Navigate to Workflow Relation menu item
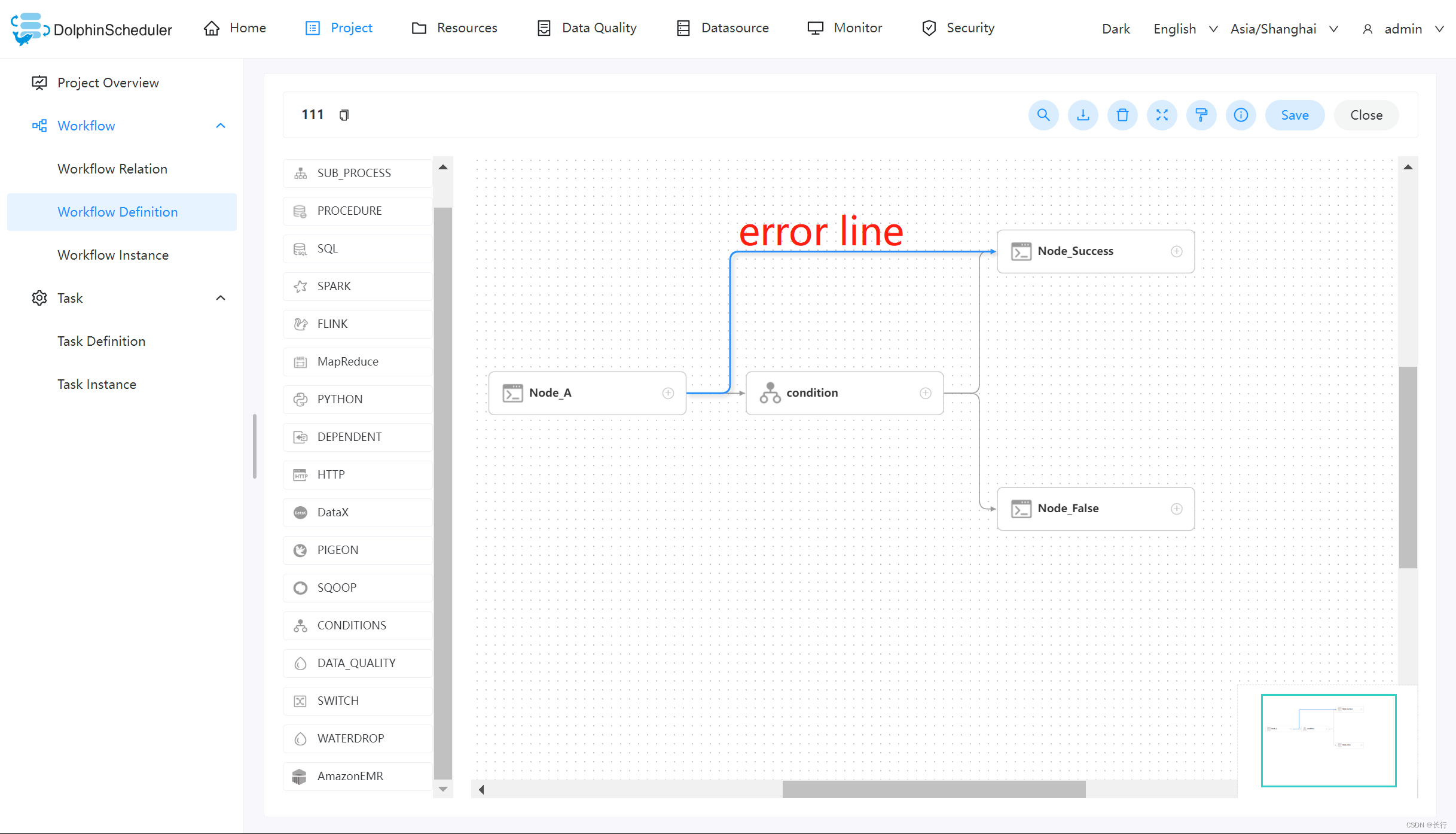This screenshot has width=1456, height=834. [x=113, y=168]
